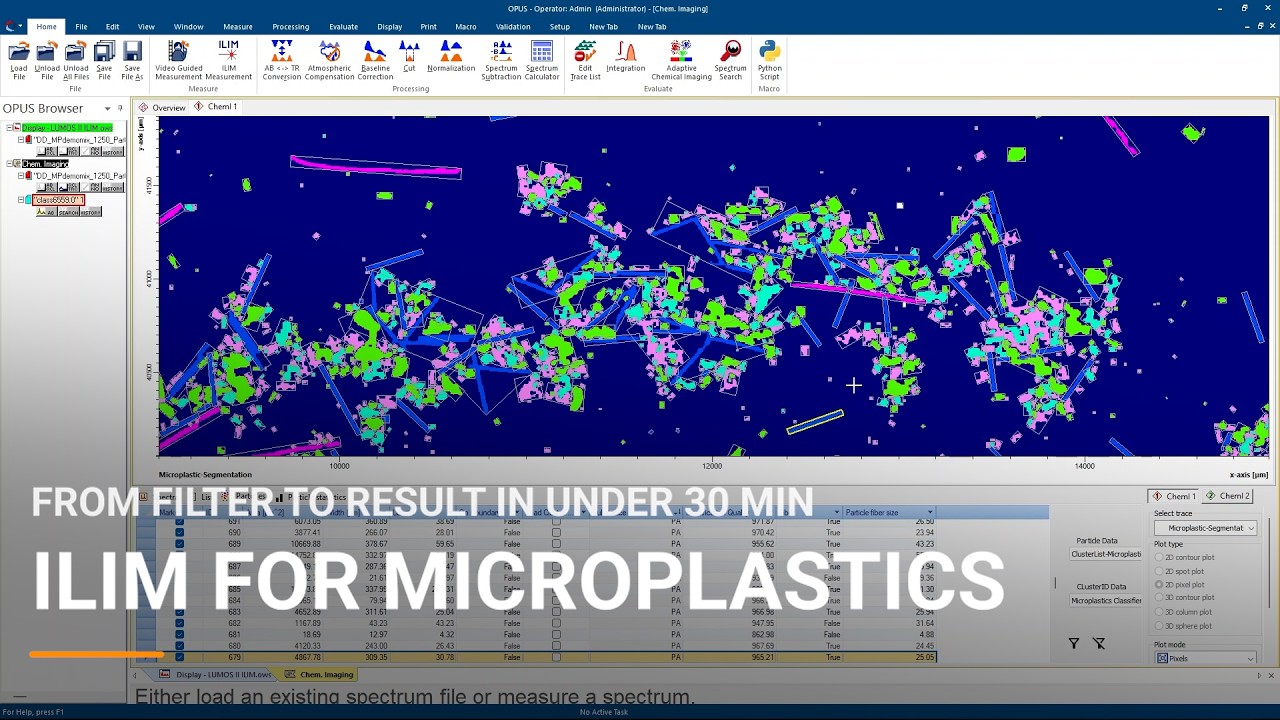This screenshot has height=720, width=1280.
Task: Open the Measure ribbon tab
Action: tap(238, 27)
